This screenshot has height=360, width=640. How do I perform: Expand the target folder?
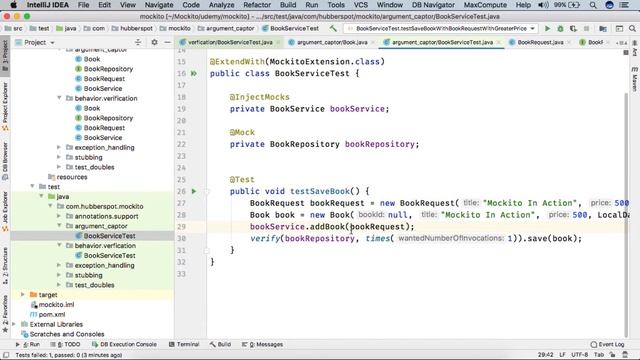pos(23,294)
